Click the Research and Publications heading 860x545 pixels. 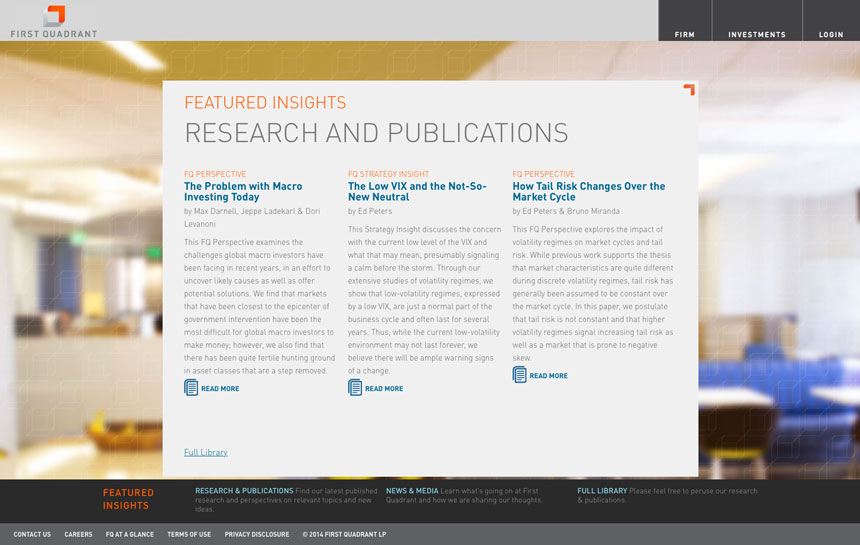point(376,133)
